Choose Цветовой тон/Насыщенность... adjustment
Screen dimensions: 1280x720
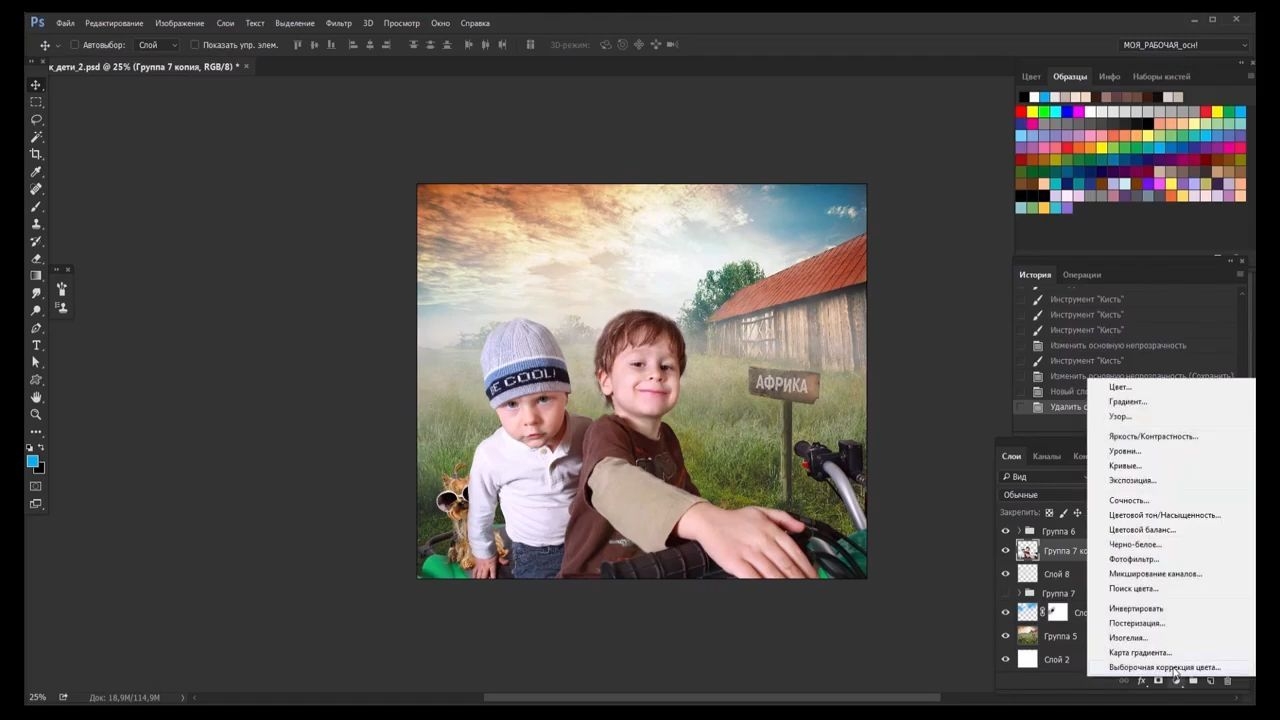click(1165, 515)
